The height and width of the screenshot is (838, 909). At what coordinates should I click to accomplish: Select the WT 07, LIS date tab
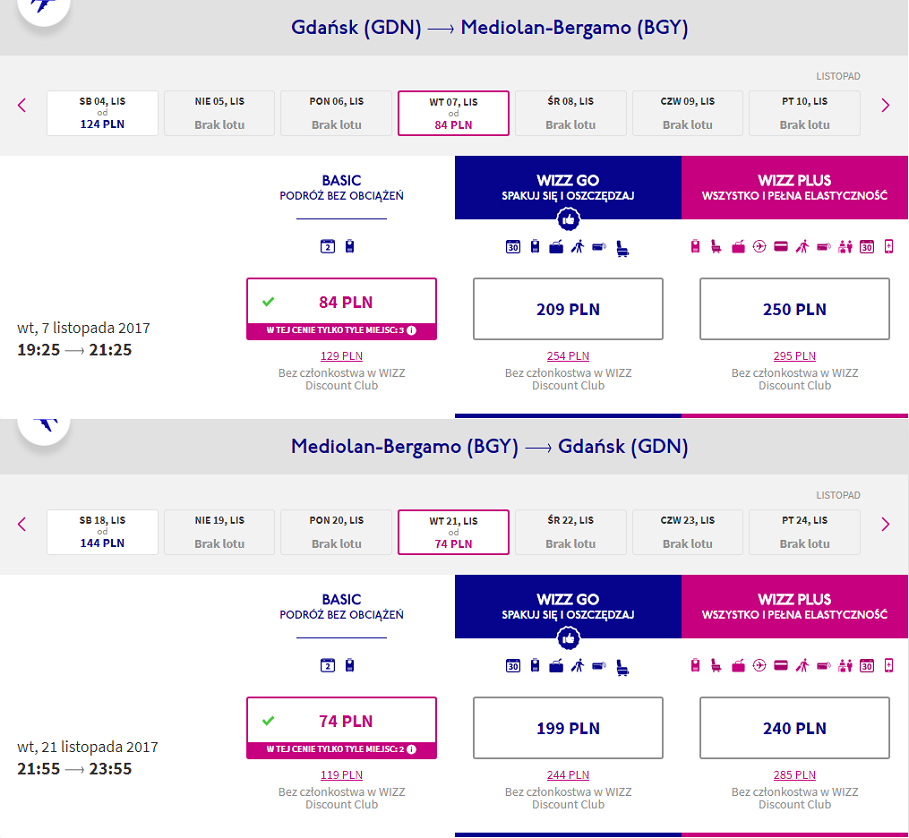pyautogui.click(x=453, y=113)
